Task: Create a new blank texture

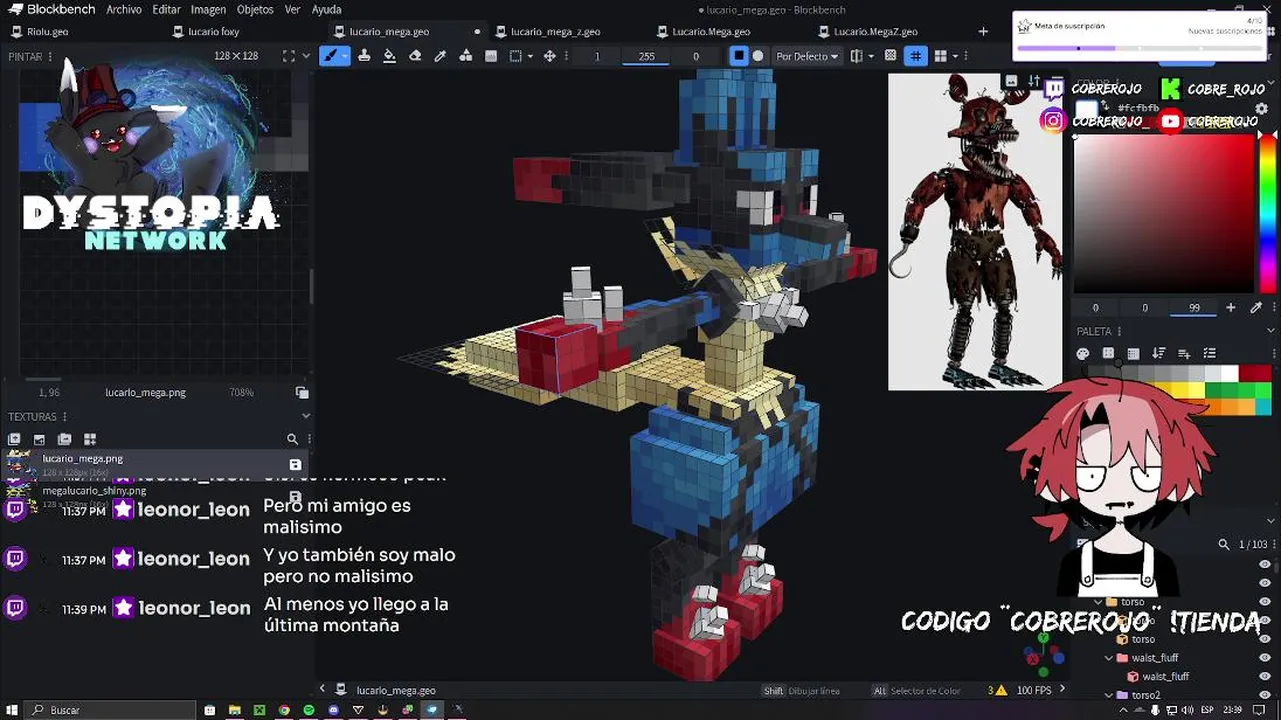Action: point(39,439)
